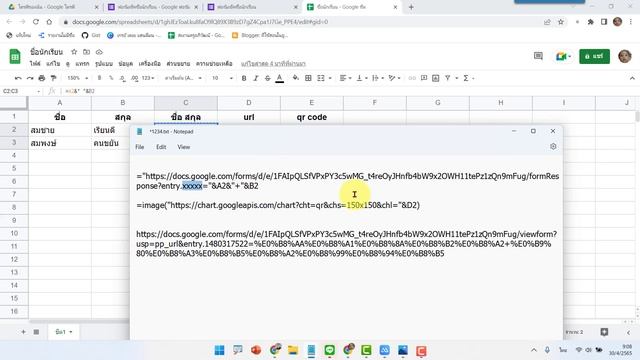Open the fill color picker
This screenshot has height=360, width=640.
pos(296,78)
